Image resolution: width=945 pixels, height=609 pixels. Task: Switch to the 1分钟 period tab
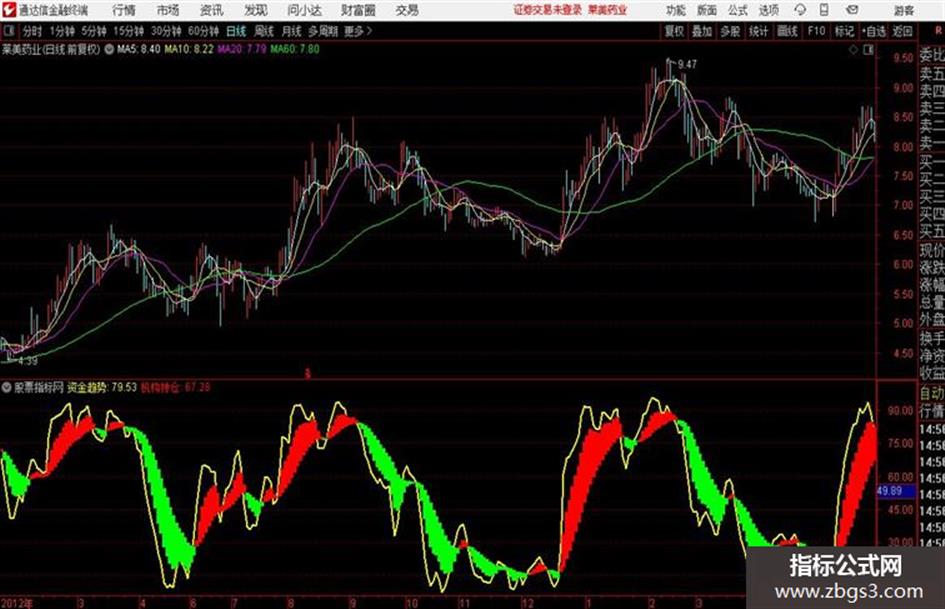[62, 31]
